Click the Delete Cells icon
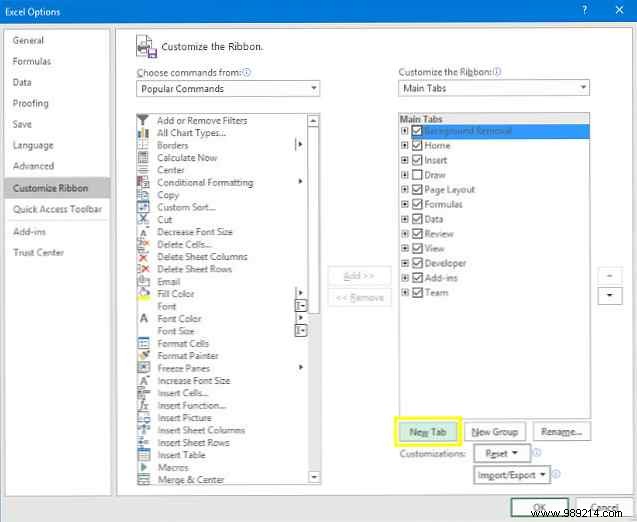The width and height of the screenshot is (637, 522). coord(143,245)
